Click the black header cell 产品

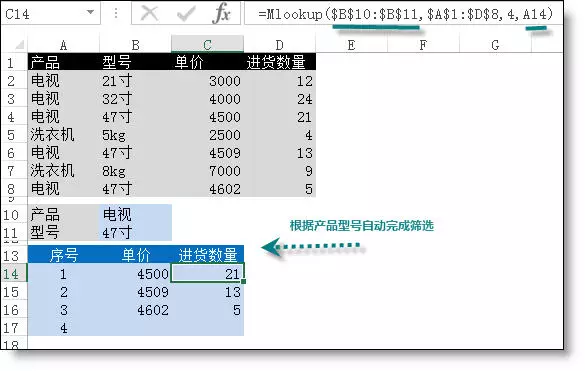(63, 62)
